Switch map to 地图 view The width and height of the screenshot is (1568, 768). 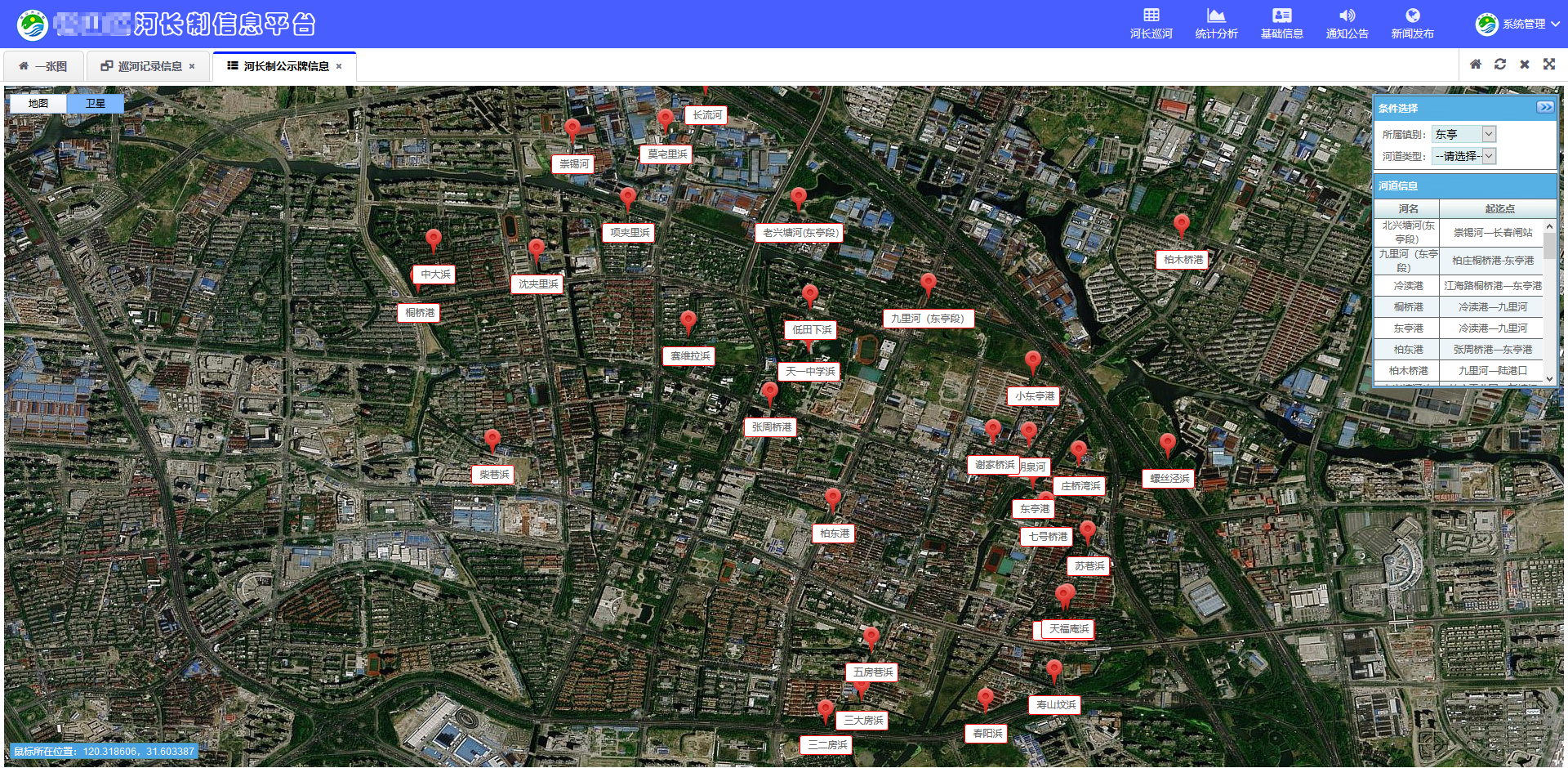(38, 104)
